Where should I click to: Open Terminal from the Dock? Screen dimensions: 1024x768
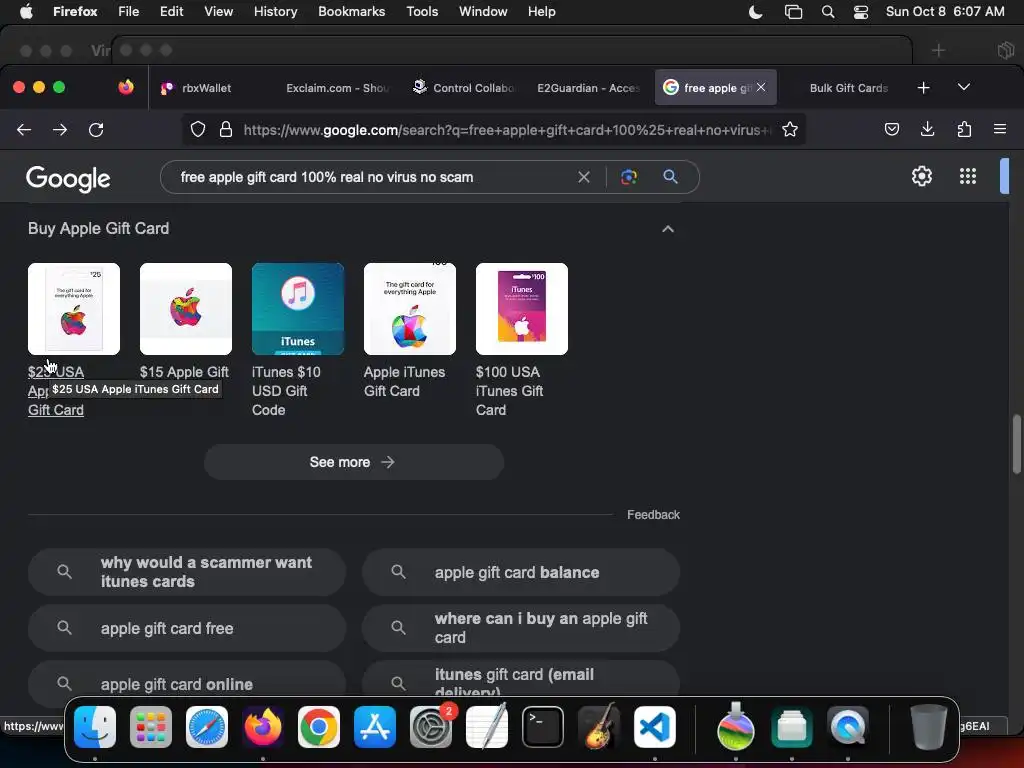coord(543,727)
